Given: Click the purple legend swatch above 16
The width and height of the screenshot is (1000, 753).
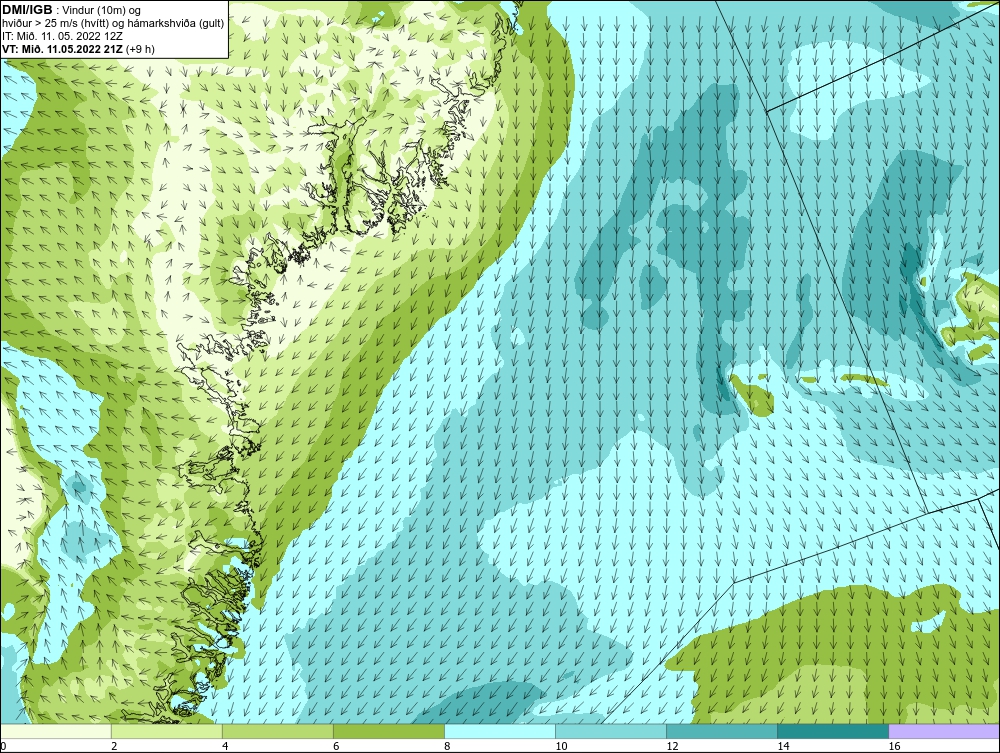Looking at the screenshot, I should coord(944,731).
